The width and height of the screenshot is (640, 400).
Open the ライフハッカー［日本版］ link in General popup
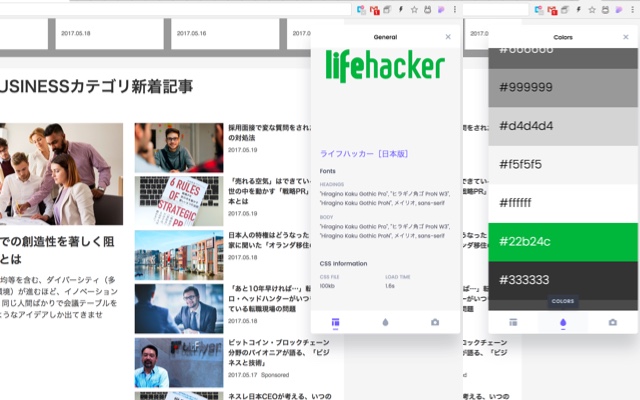[x=364, y=154]
